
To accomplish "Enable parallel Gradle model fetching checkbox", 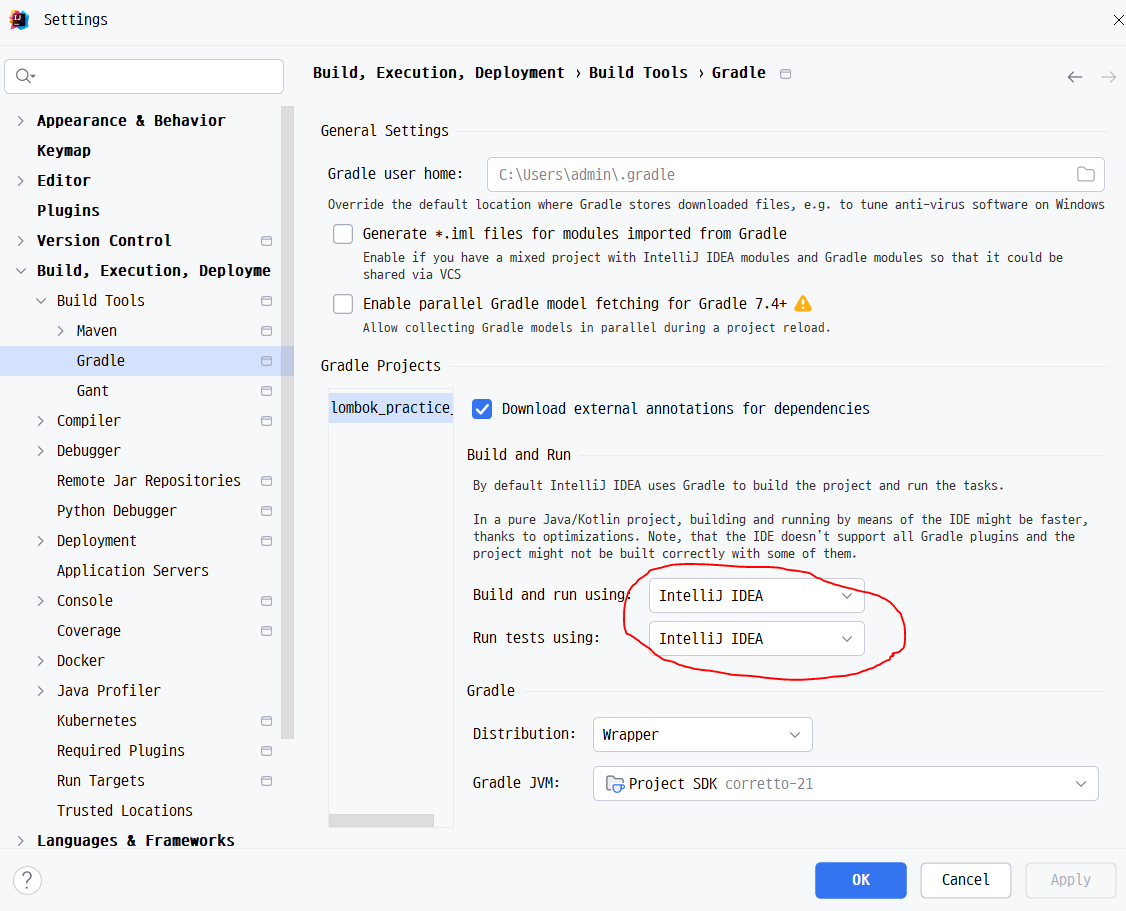I will pos(343,304).
